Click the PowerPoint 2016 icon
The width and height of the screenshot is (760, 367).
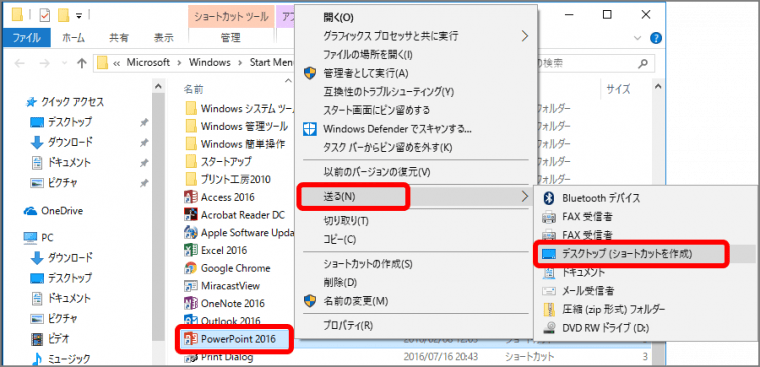click(191, 339)
